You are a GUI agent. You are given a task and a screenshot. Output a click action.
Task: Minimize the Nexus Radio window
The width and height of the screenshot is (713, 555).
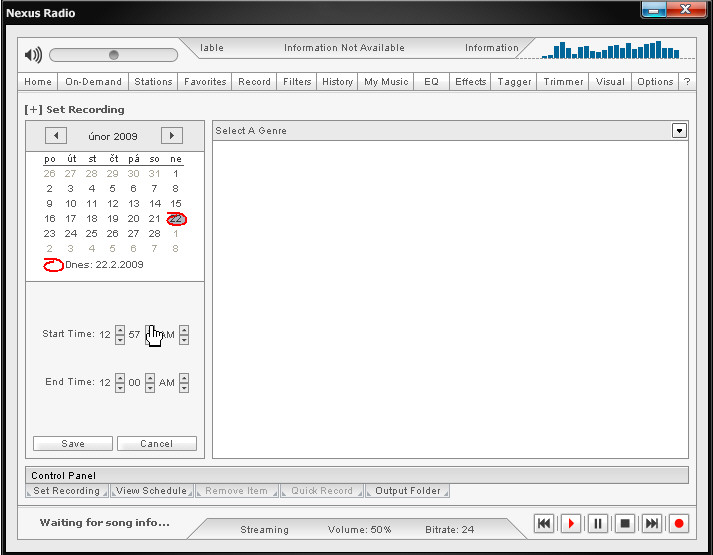[x=654, y=10]
